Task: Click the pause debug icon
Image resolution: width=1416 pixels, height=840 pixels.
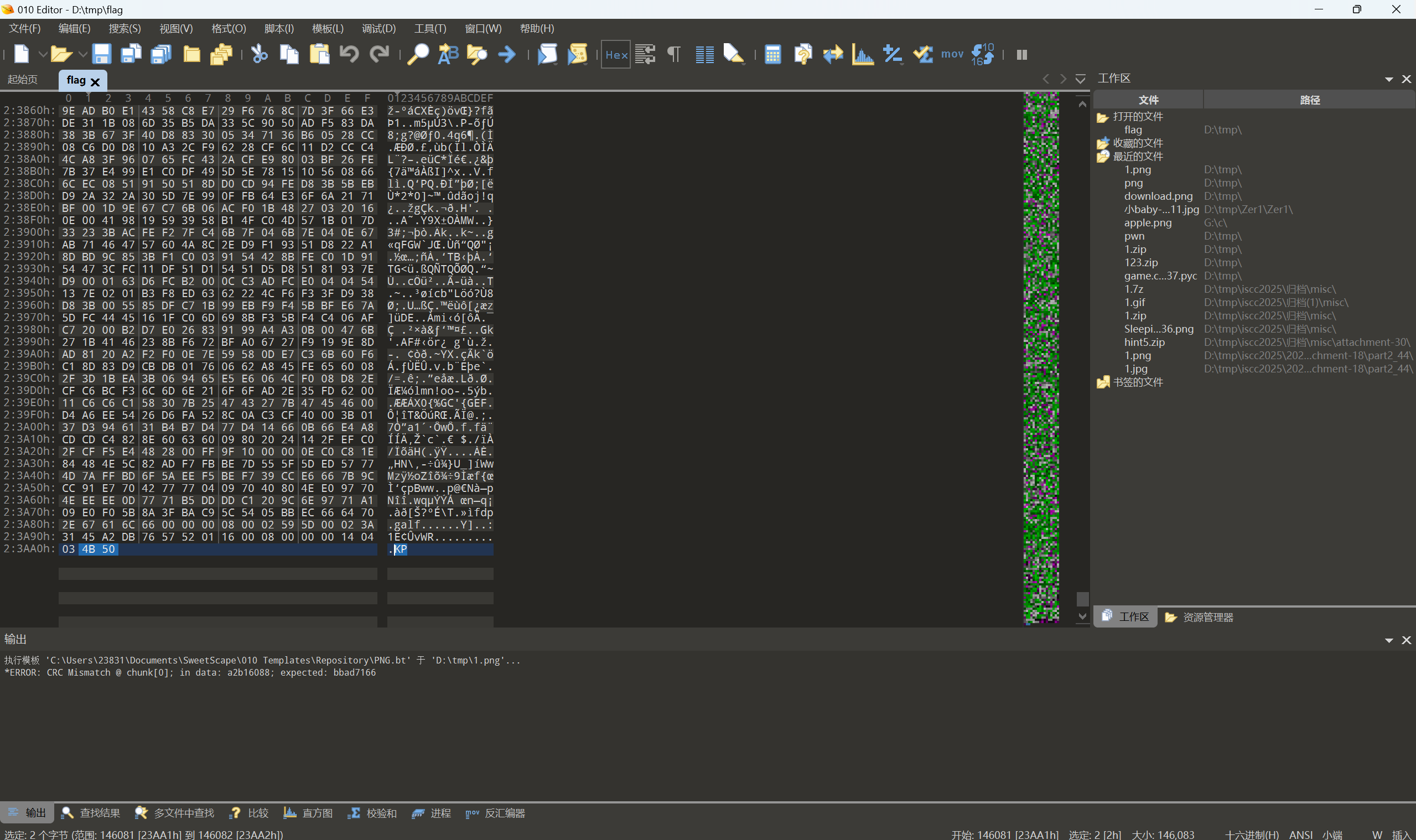Action: [x=1021, y=54]
